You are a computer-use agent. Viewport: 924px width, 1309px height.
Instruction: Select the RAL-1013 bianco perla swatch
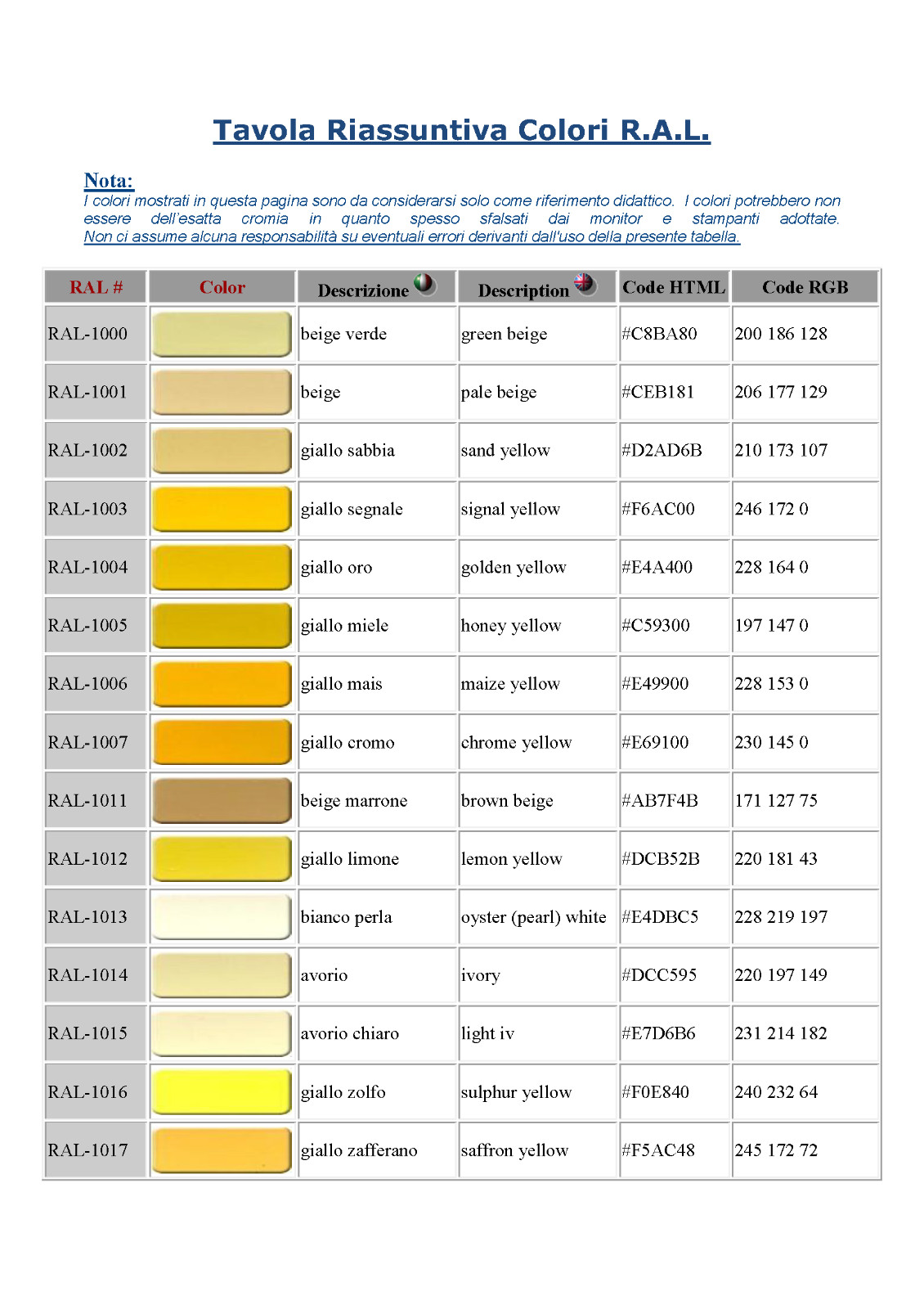tap(222, 916)
